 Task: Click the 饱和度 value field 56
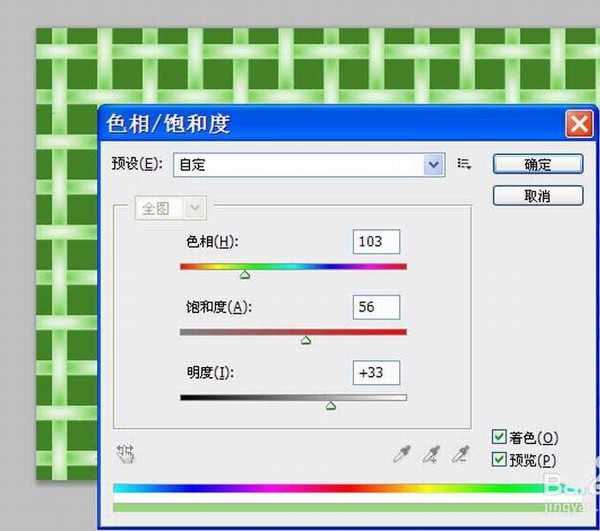(x=376, y=307)
